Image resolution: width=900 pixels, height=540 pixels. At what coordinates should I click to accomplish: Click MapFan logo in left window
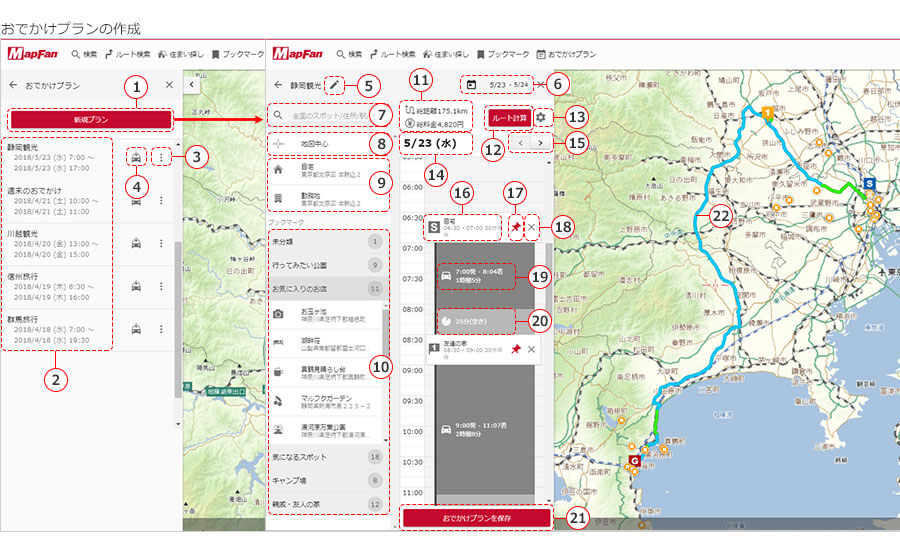coord(33,53)
